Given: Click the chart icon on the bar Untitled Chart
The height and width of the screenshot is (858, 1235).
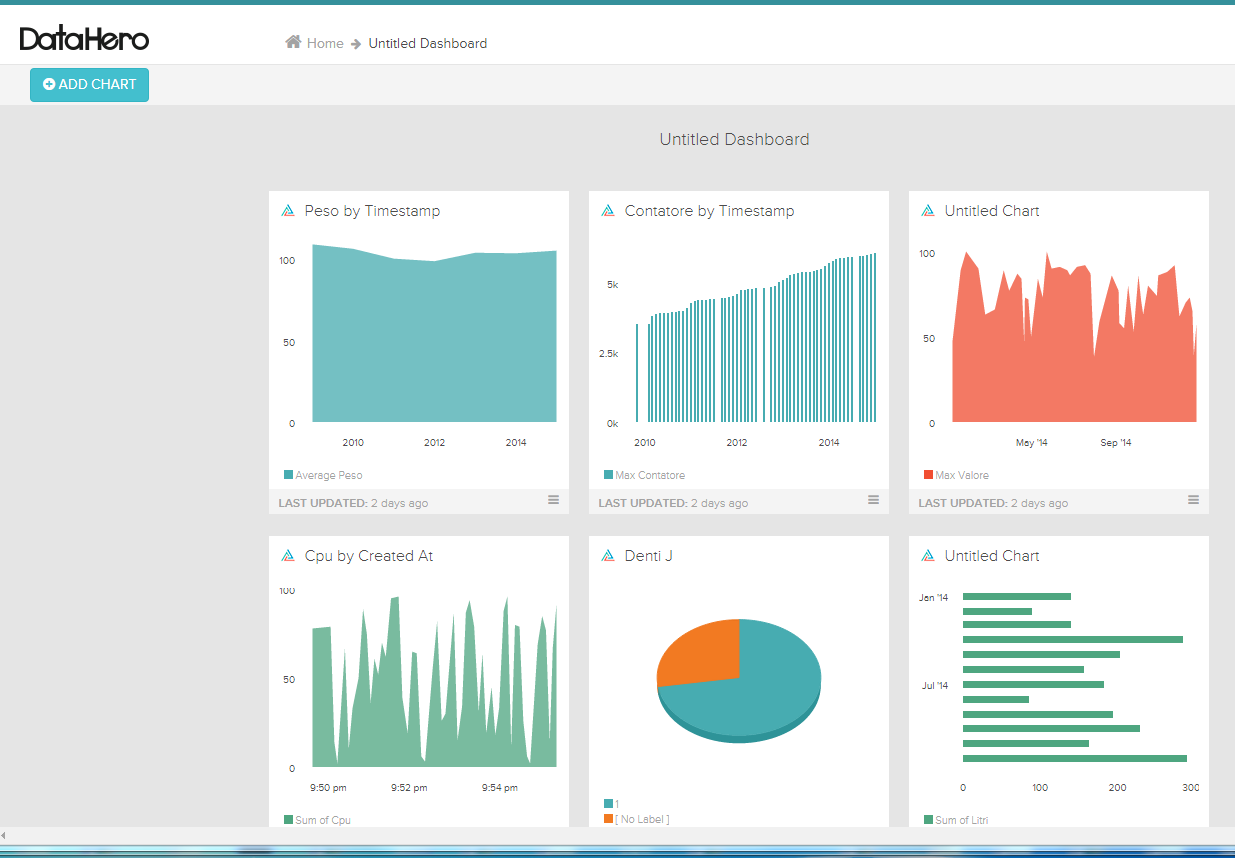Looking at the screenshot, I should pyautogui.click(x=928, y=555).
